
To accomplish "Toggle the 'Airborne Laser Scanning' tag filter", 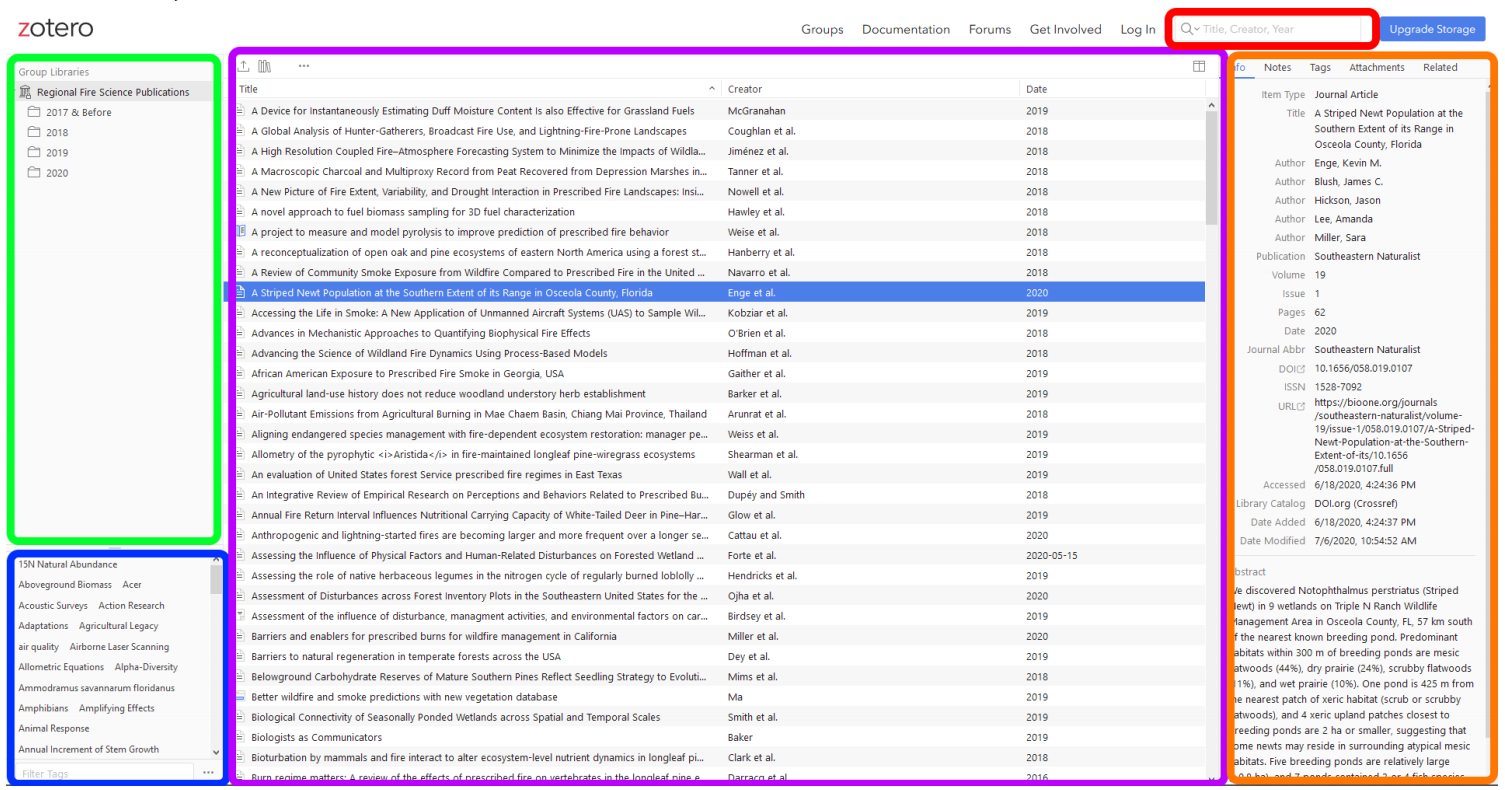I will point(119,646).
